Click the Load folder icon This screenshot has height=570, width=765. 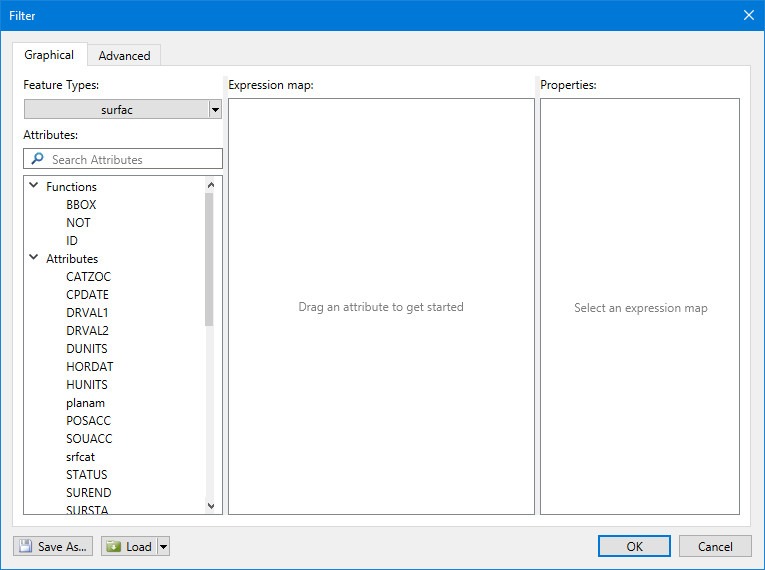113,546
